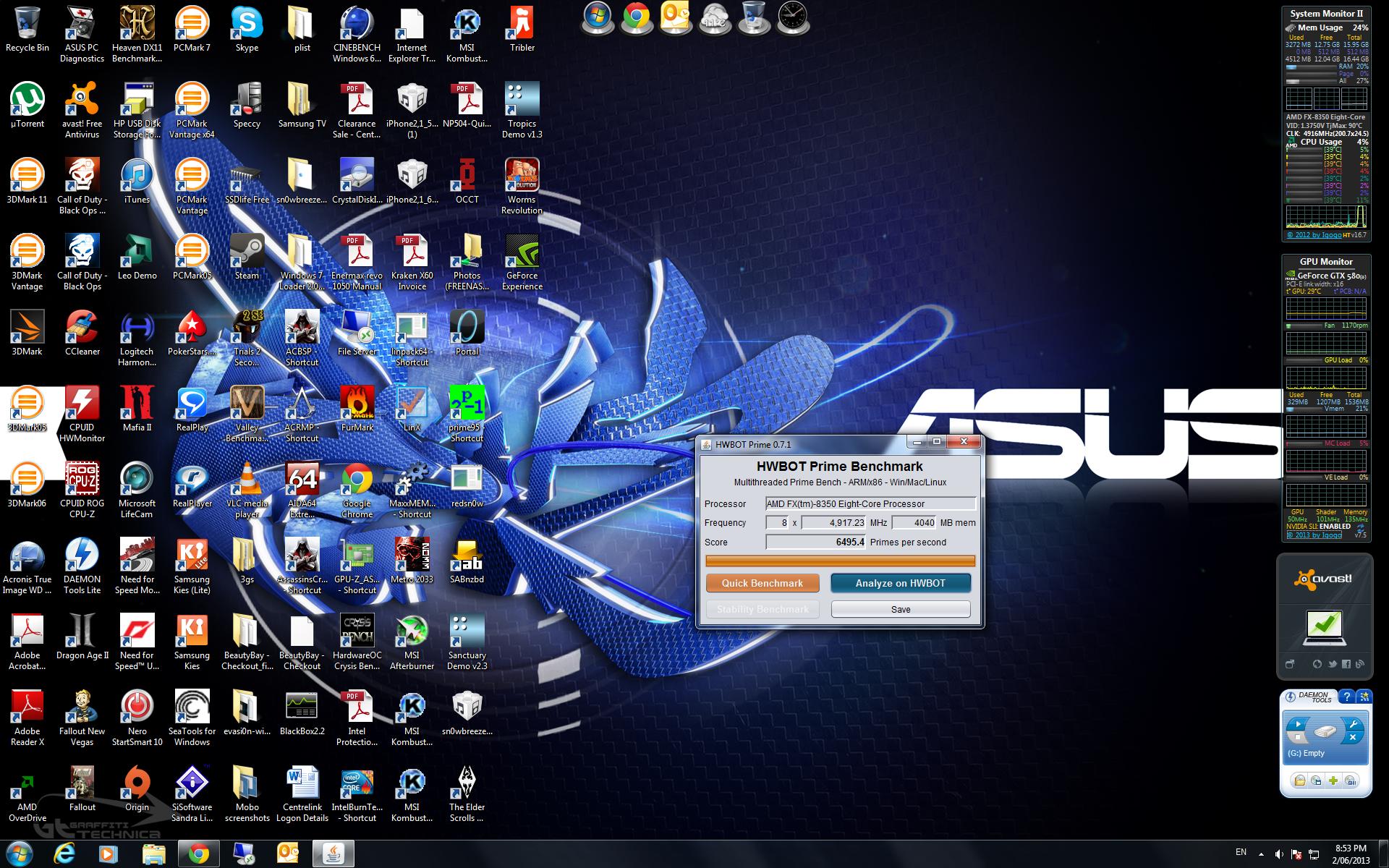Select the Tribler desktop icon
Image resolution: width=1389 pixels, height=868 pixels.
(522, 29)
